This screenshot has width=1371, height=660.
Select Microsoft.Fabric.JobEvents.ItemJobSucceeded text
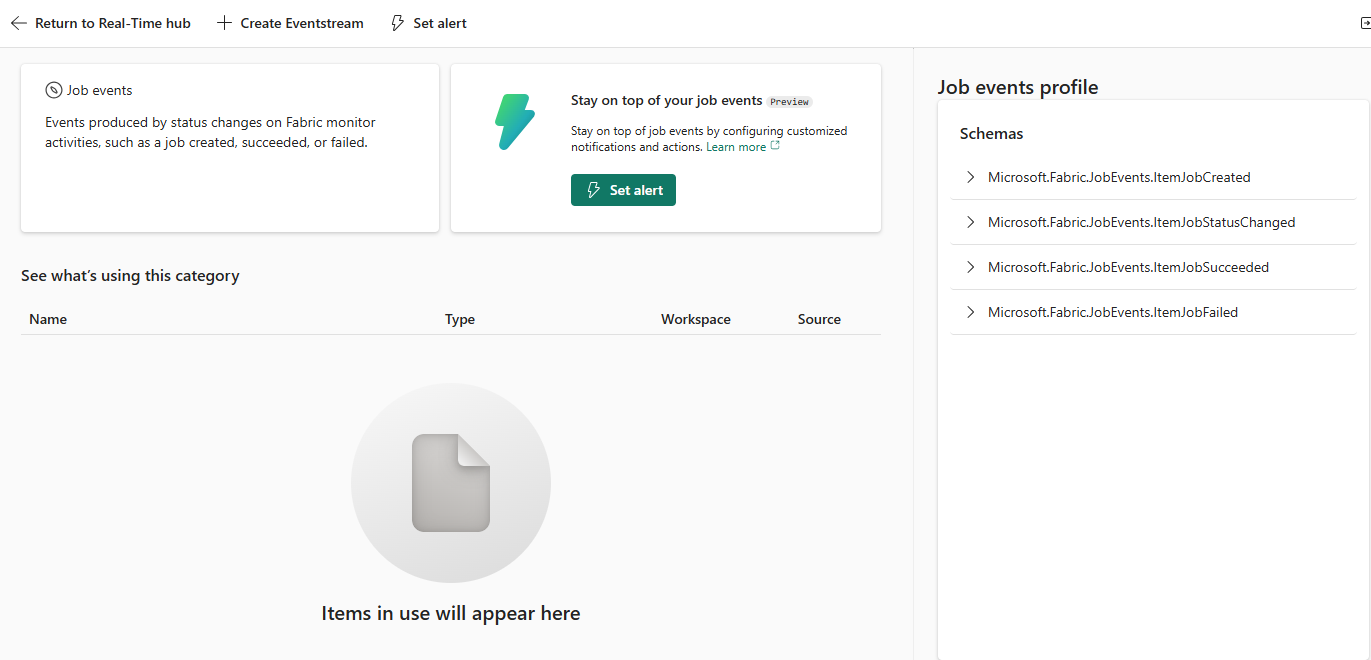[1128, 267]
